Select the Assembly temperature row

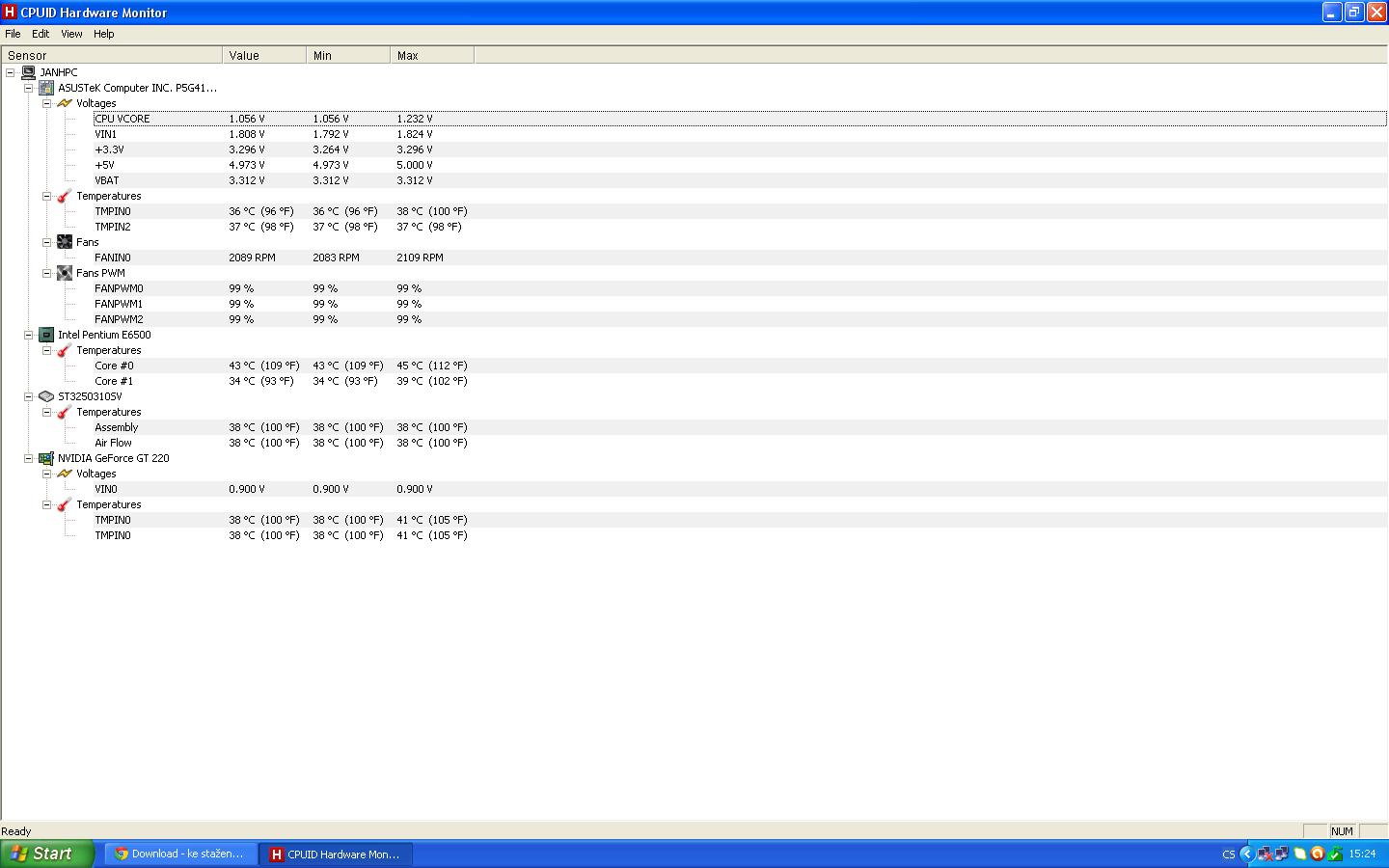(x=740, y=427)
